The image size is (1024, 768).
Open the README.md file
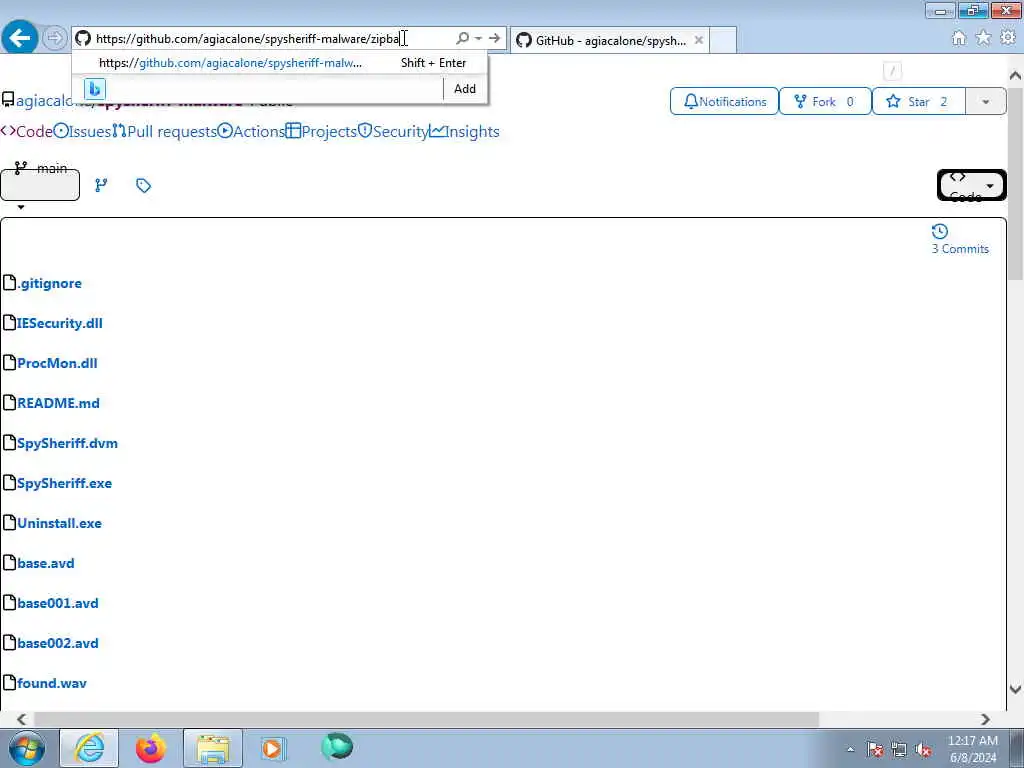click(x=59, y=403)
